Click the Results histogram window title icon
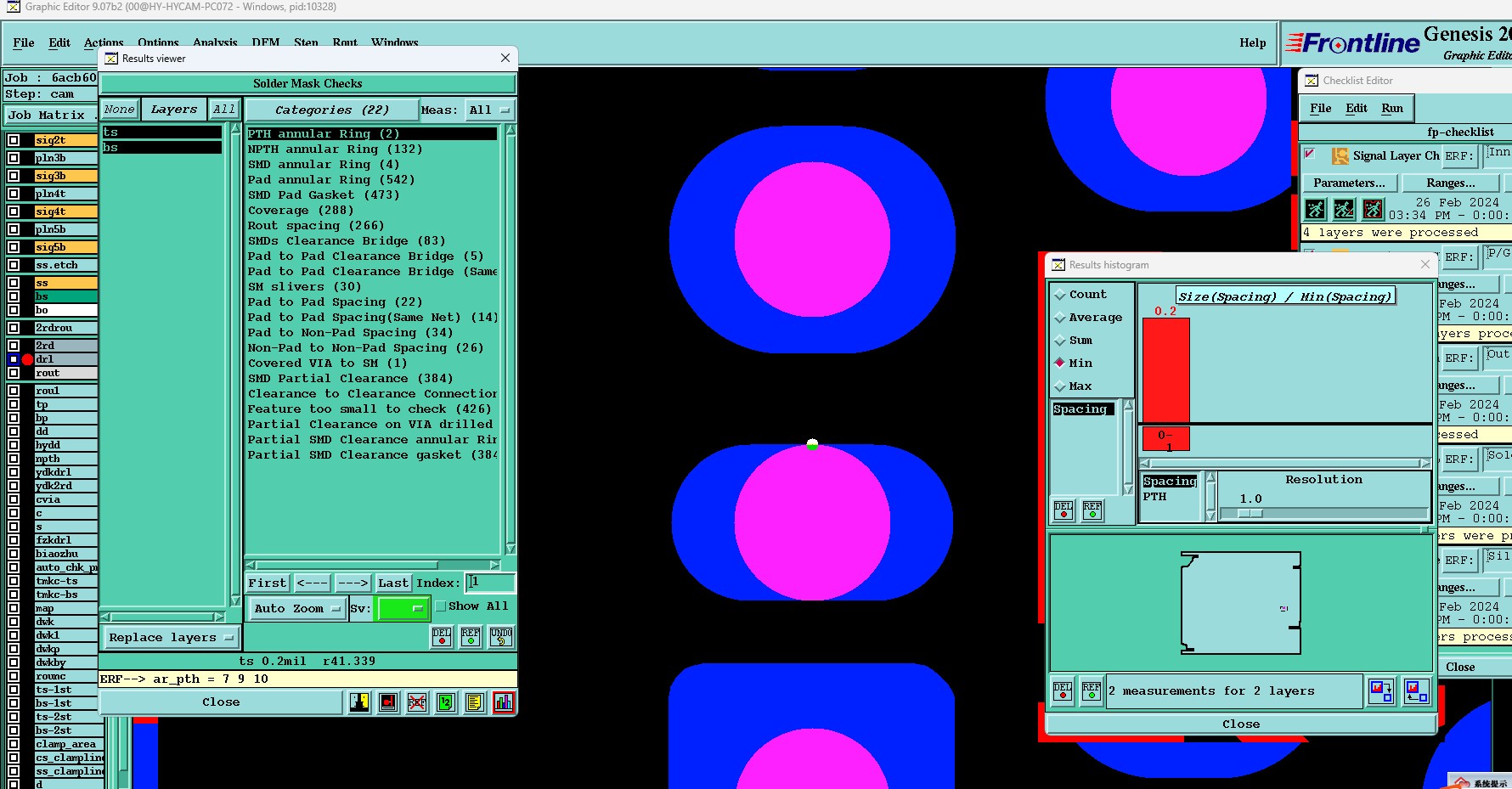 (x=1058, y=265)
